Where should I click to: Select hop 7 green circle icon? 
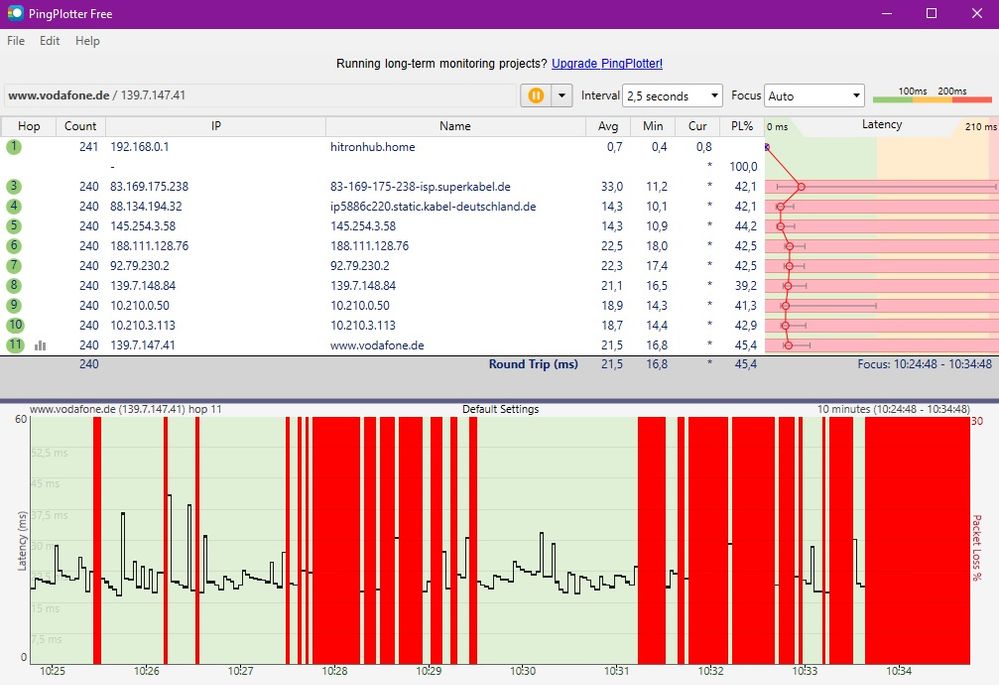14,265
